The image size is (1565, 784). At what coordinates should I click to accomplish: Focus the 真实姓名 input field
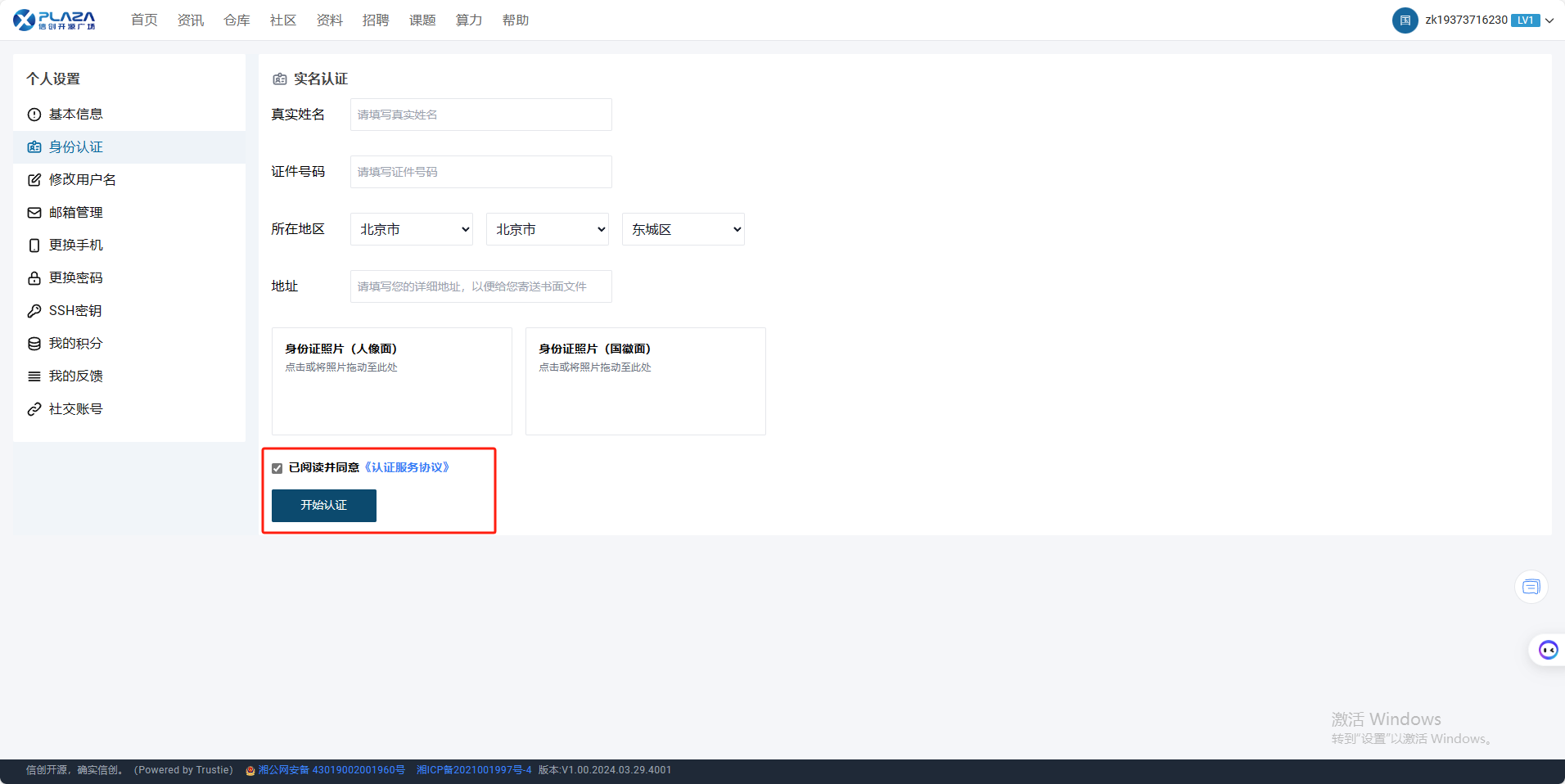[480, 115]
